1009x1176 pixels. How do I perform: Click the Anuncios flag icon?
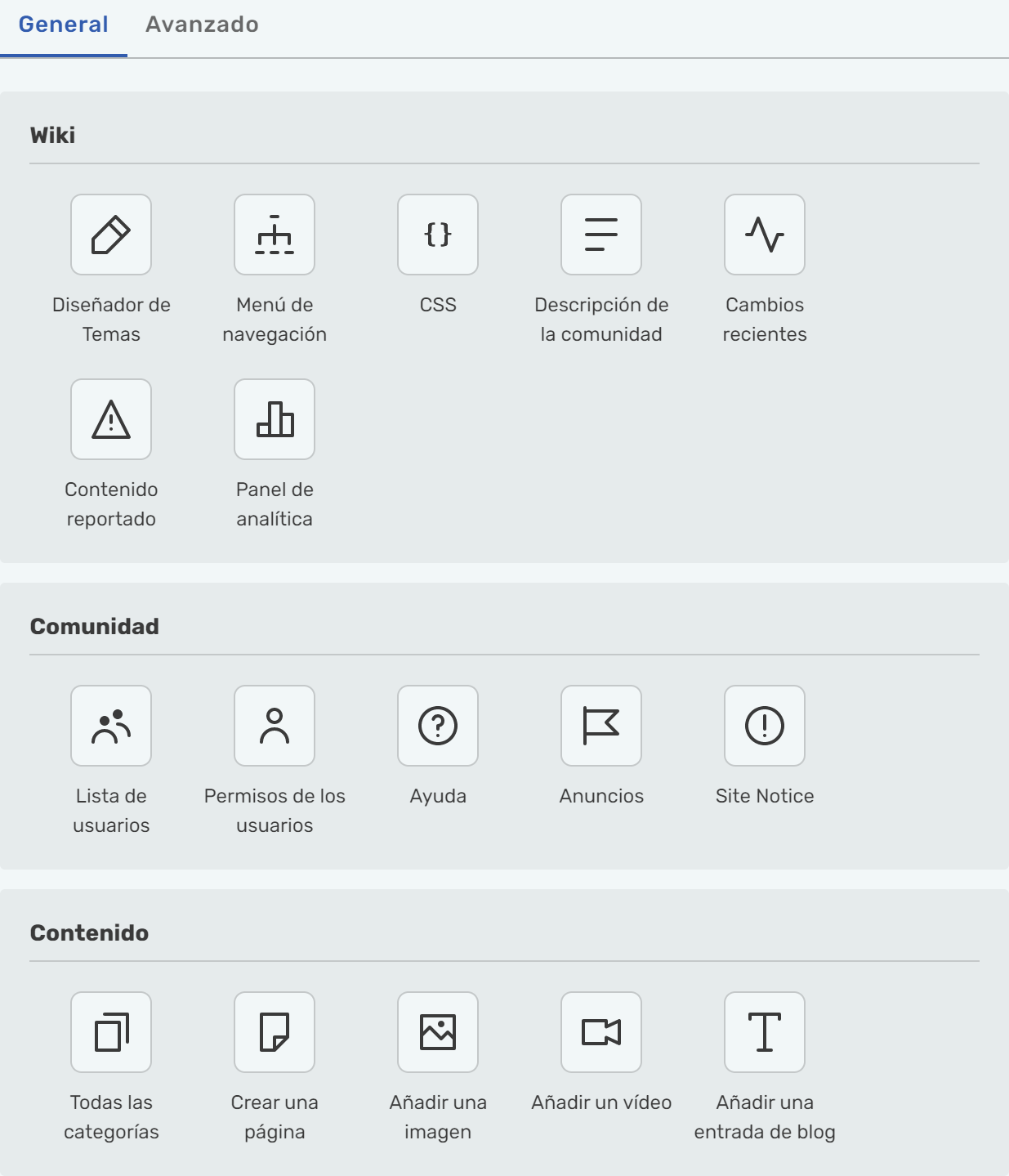pos(601,726)
